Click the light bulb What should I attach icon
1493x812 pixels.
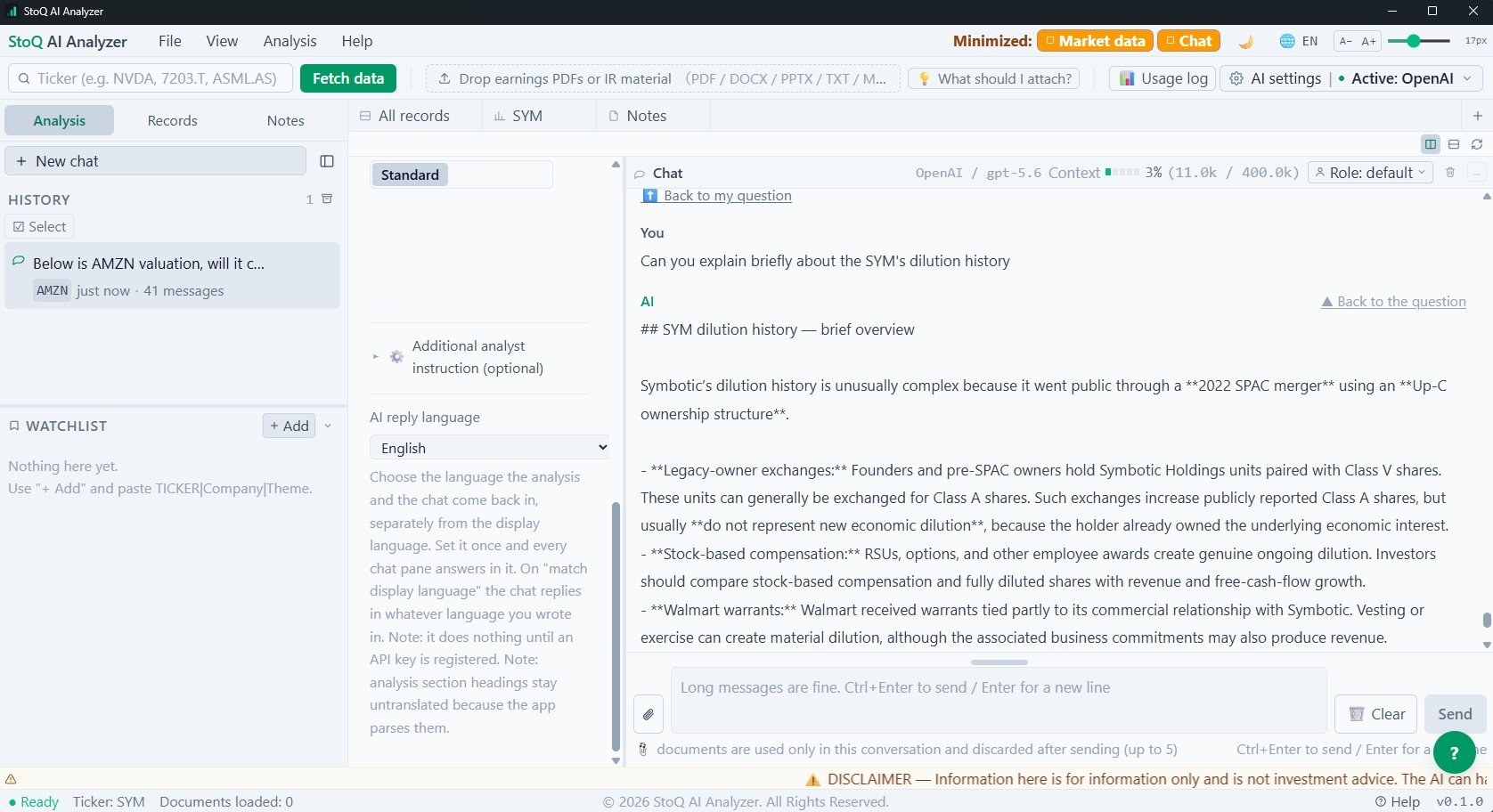pyautogui.click(x=925, y=78)
